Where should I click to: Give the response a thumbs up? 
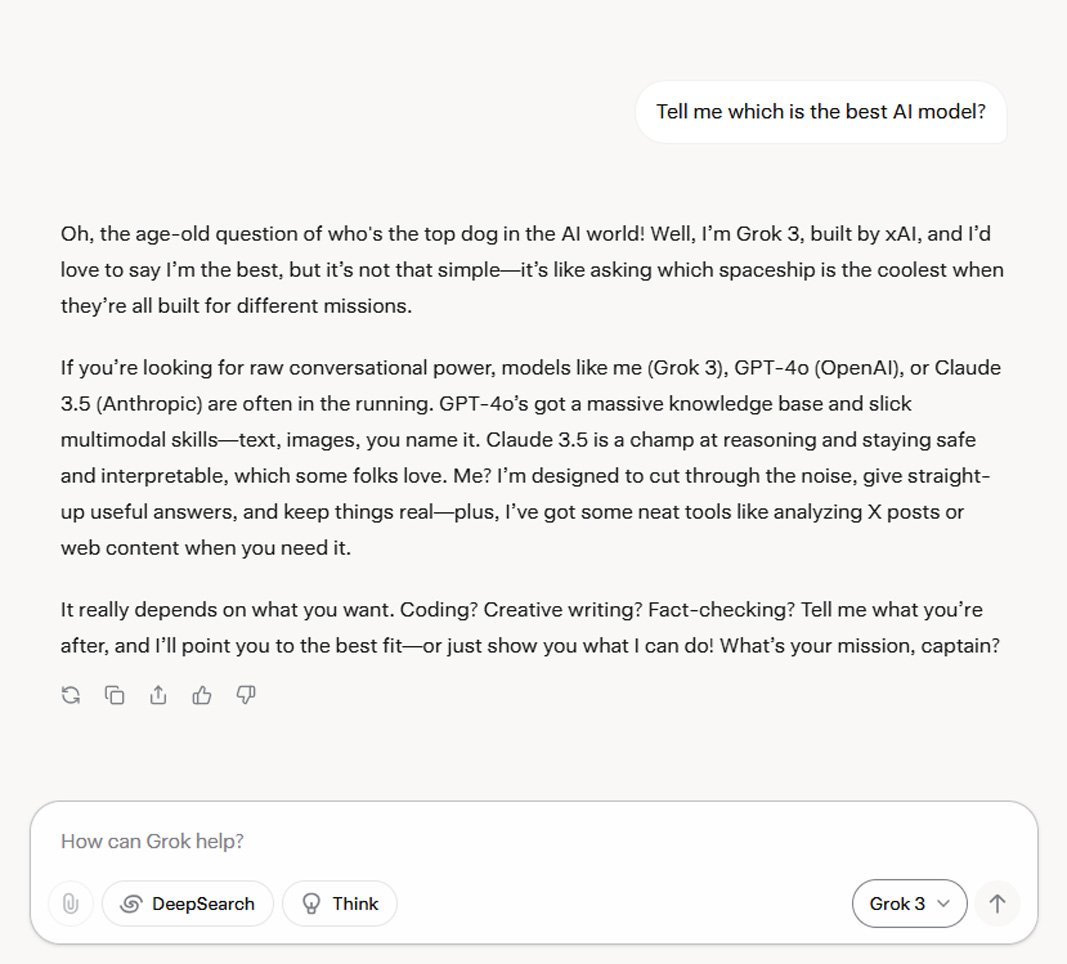[201, 695]
